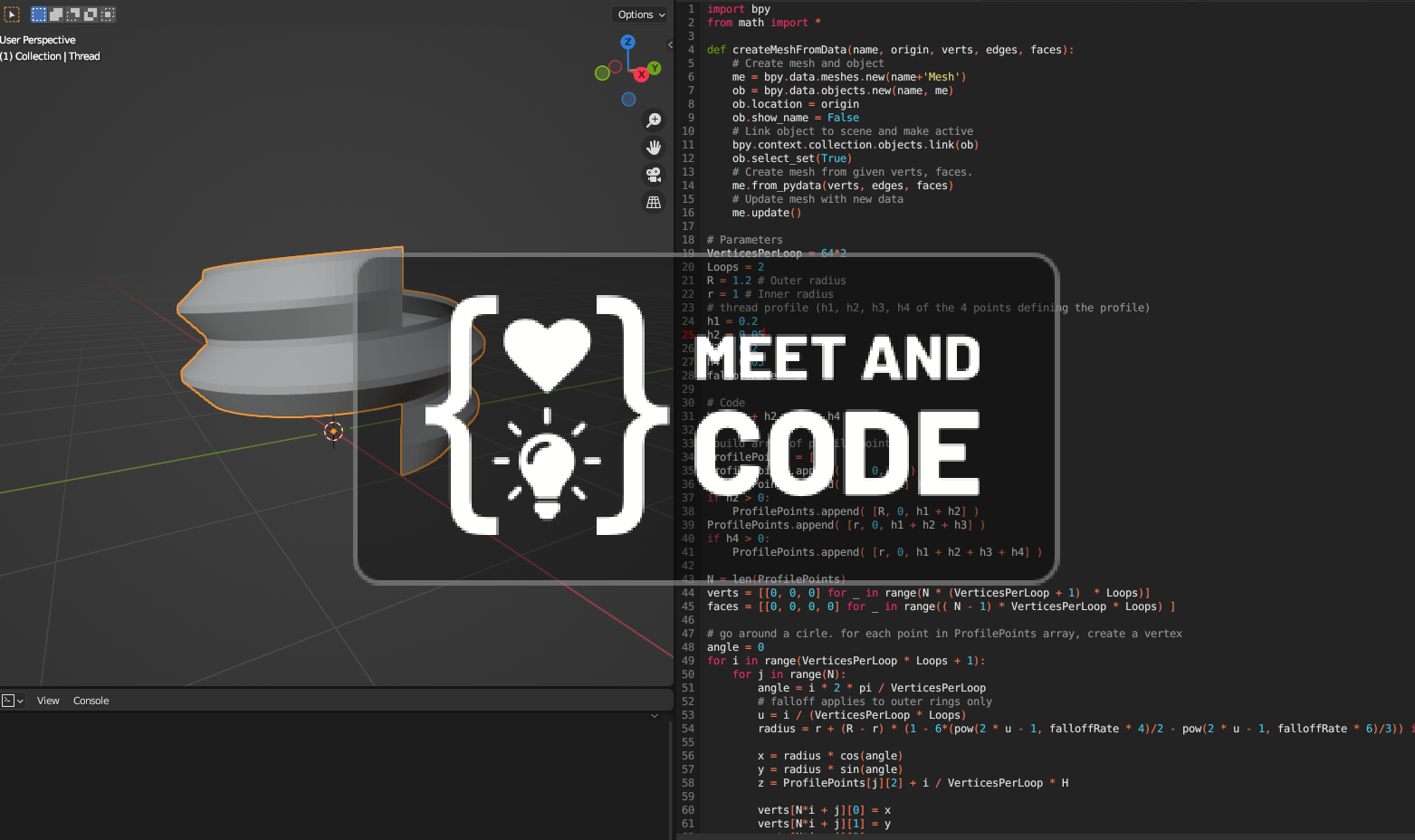Click the 'def createMeshFromData' definition line
The width and height of the screenshot is (1415, 840).
click(891, 50)
